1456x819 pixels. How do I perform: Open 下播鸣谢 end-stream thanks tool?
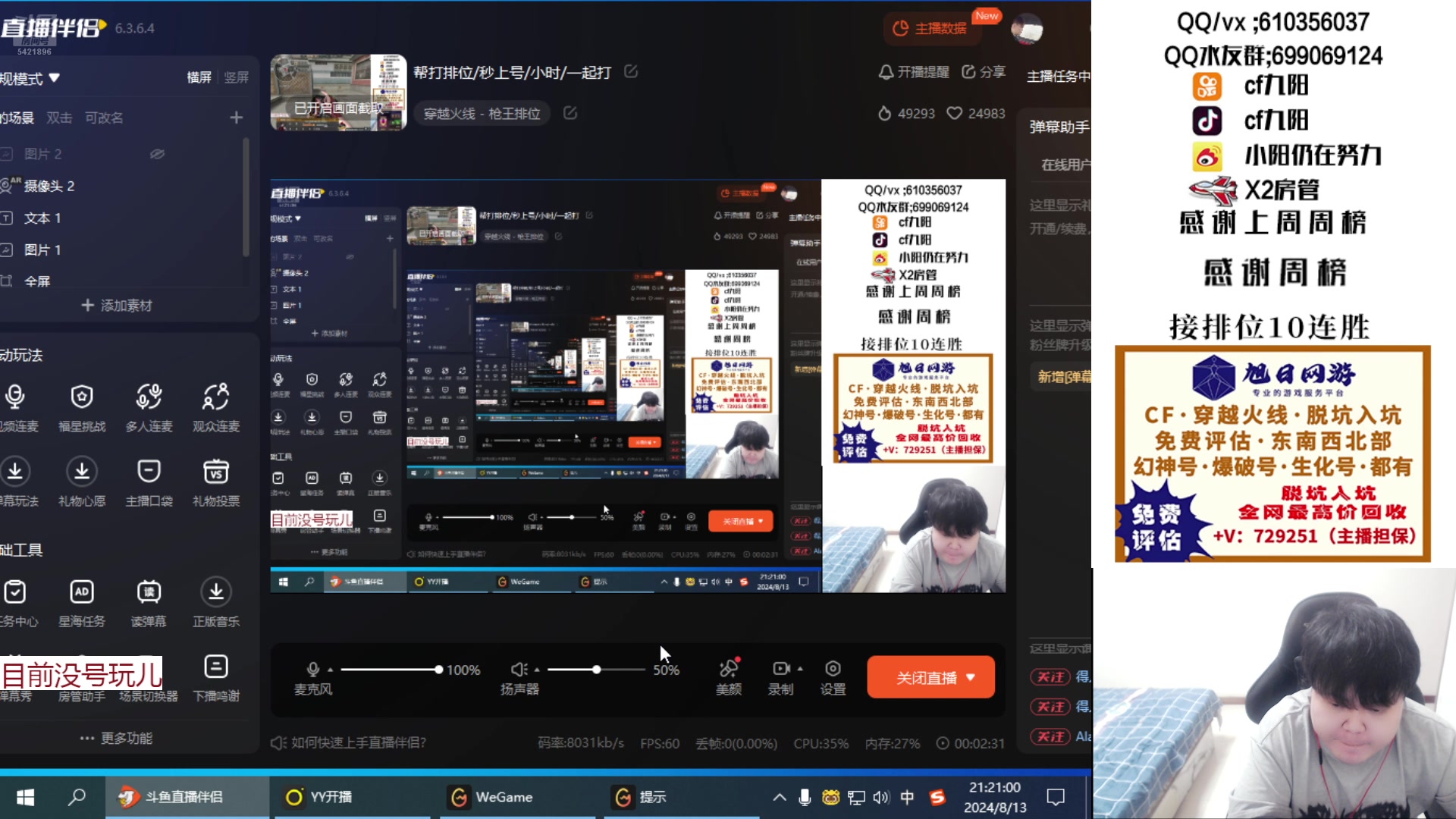pyautogui.click(x=215, y=678)
